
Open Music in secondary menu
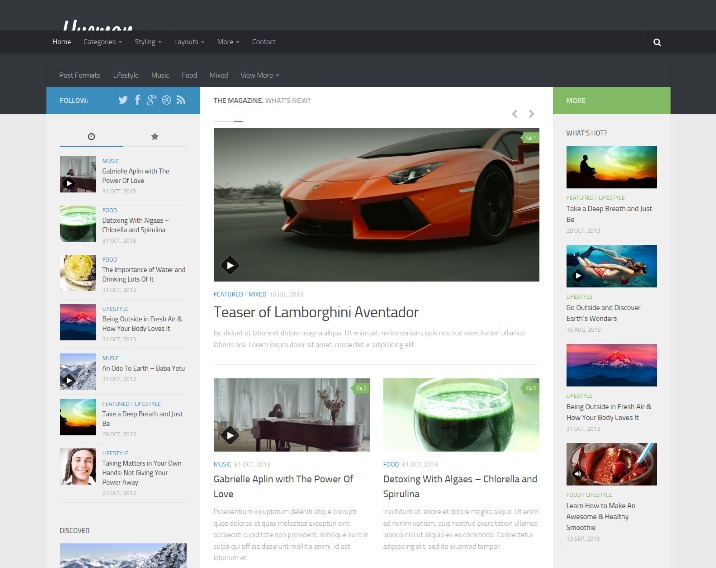click(160, 75)
